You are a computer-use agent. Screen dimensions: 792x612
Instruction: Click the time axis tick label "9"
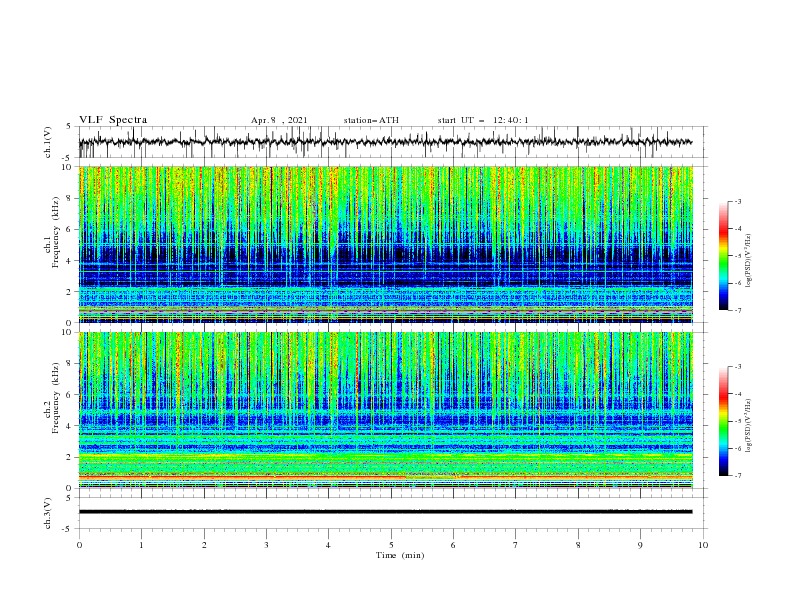(x=640, y=545)
